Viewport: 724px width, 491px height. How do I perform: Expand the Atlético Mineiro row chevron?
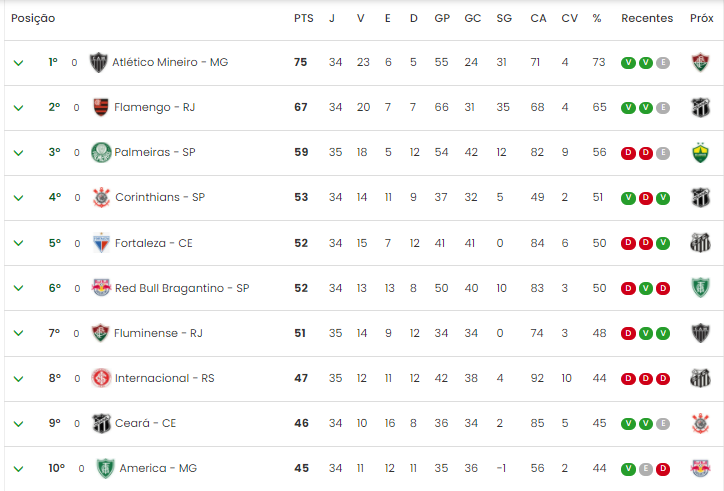18,63
